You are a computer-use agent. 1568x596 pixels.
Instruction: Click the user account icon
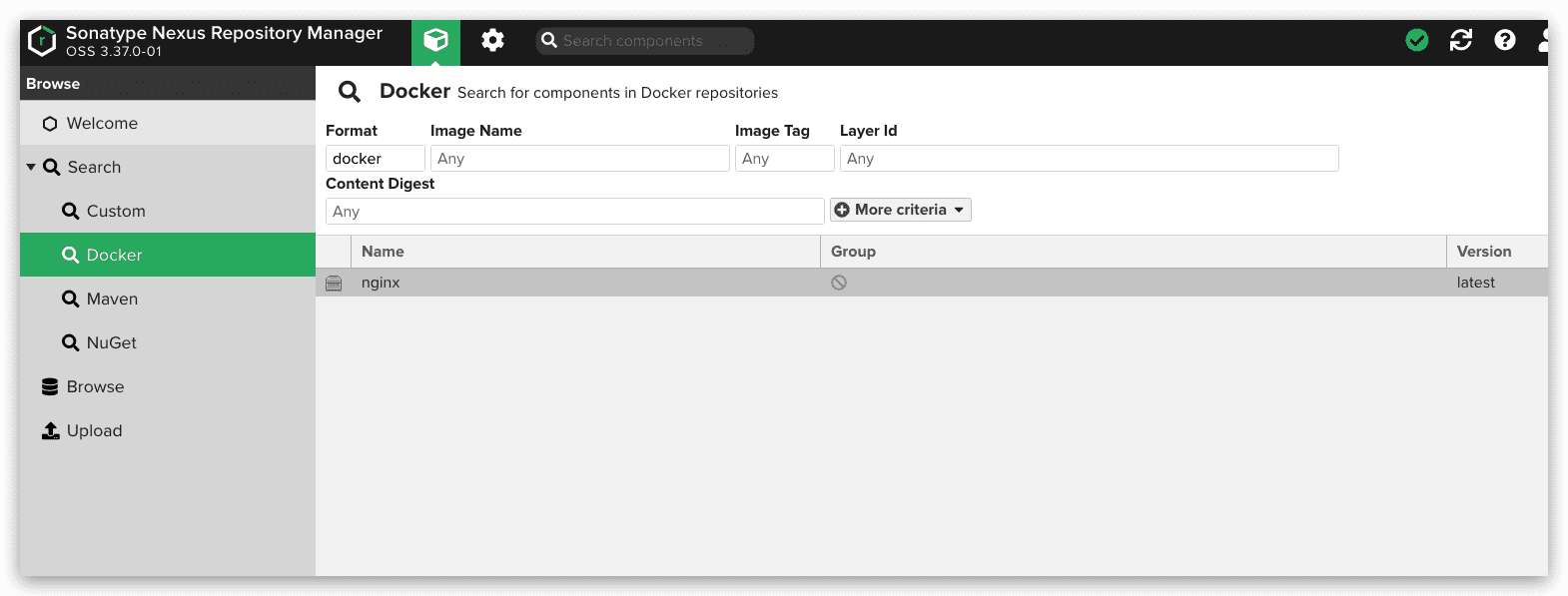click(x=1543, y=40)
